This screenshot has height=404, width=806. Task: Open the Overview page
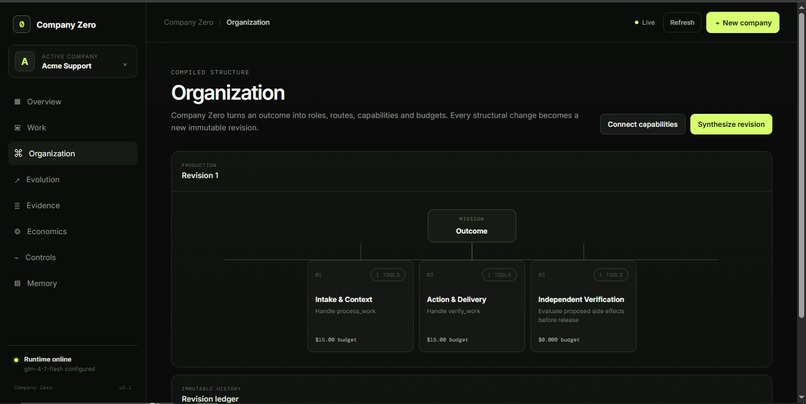72,102
